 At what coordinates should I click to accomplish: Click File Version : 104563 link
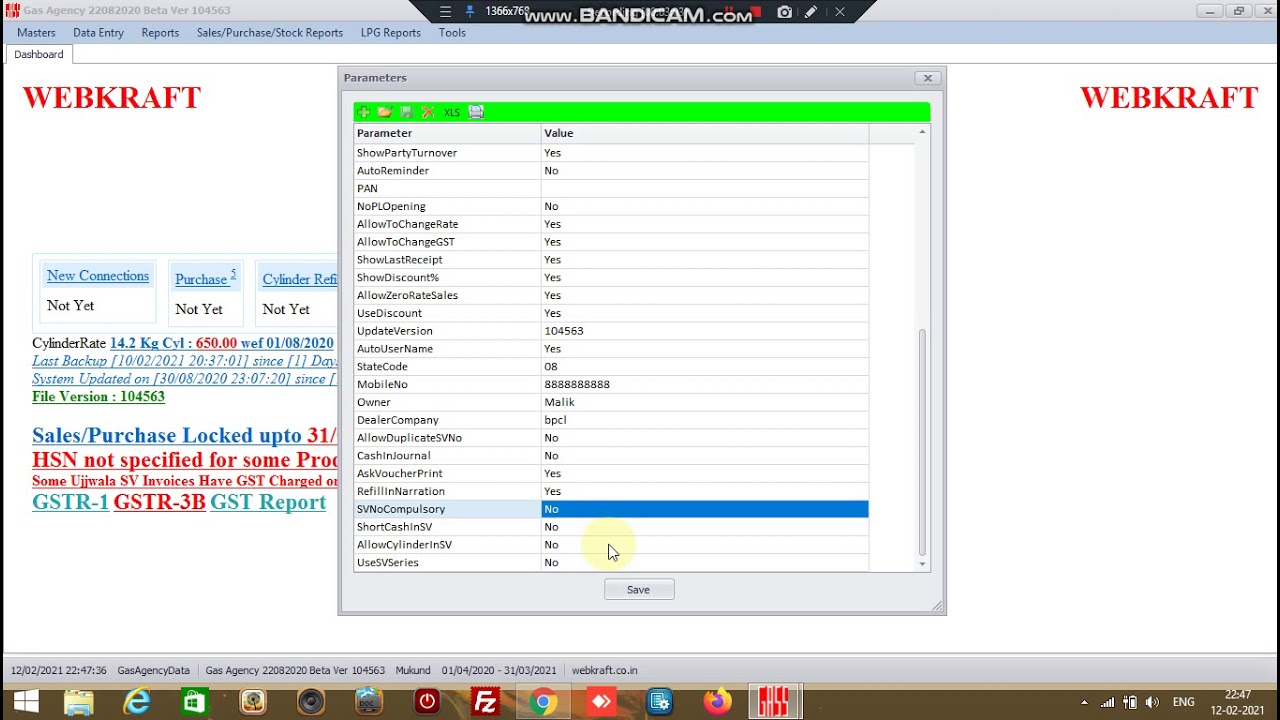point(98,397)
